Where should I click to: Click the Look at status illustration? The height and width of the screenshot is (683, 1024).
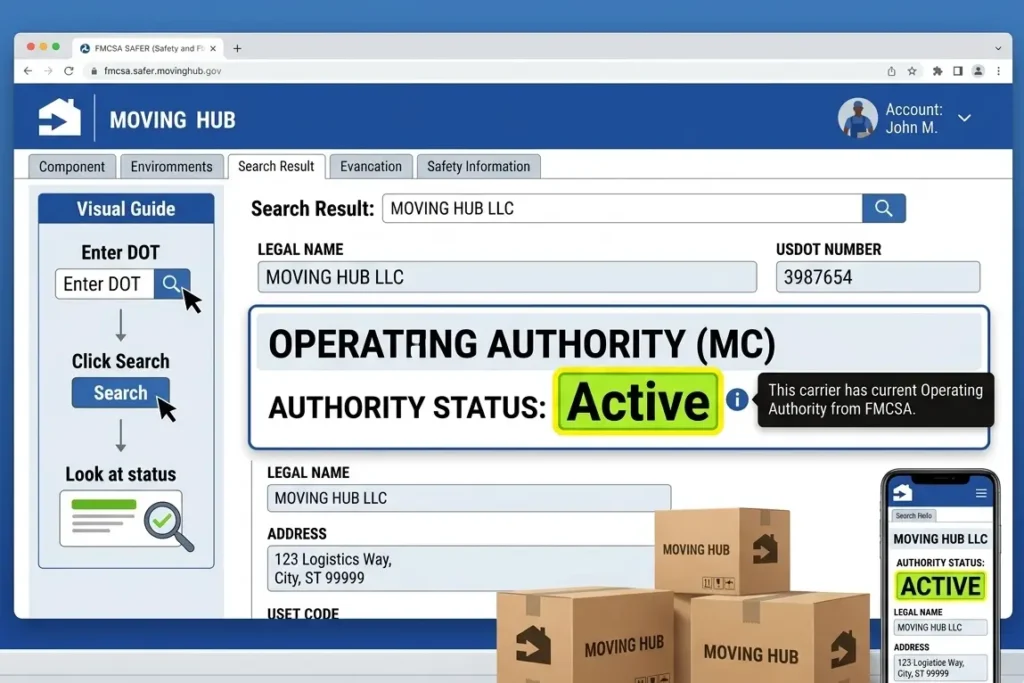126,520
